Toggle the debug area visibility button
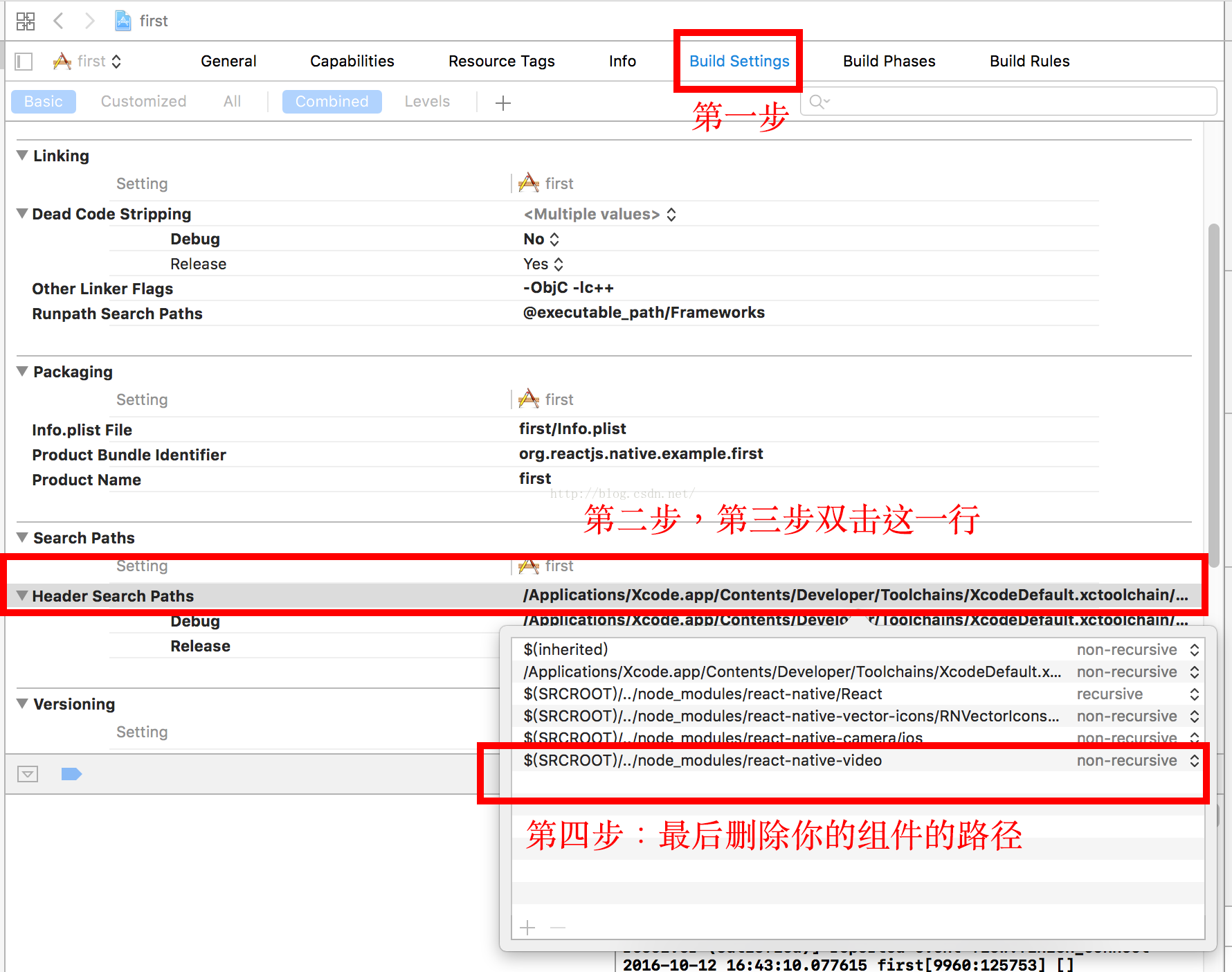 click(x=28, y=774)
